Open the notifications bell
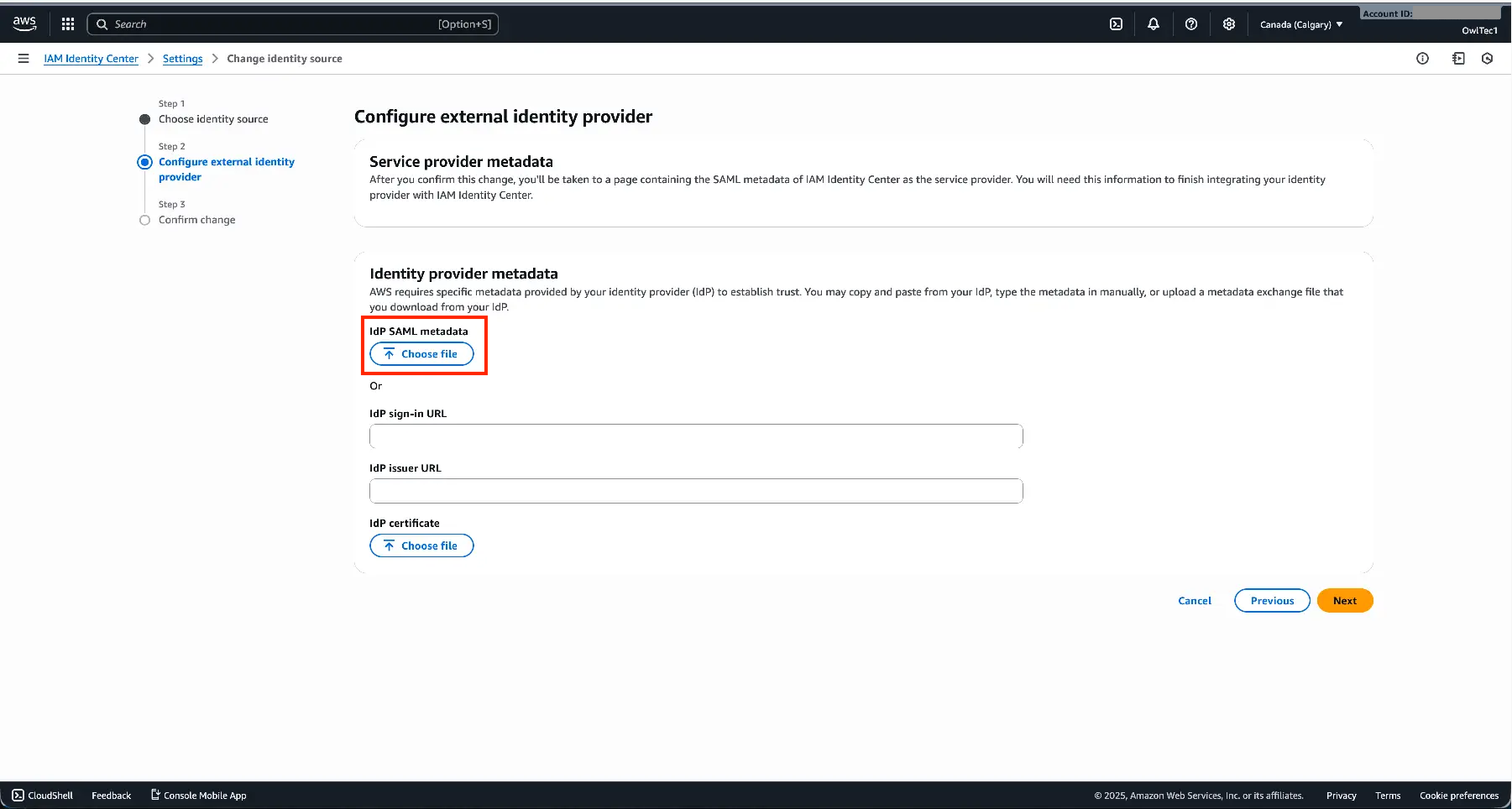The image size is (1512, 809). coord(1154,24)
